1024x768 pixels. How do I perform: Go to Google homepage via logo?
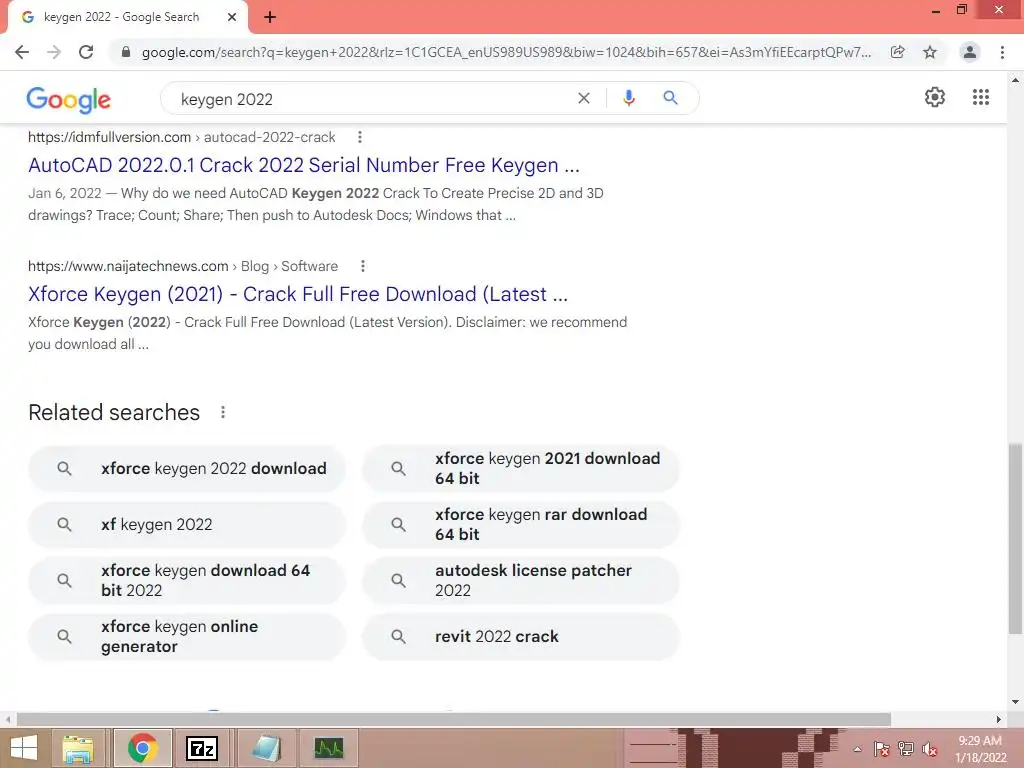[69, 99]
